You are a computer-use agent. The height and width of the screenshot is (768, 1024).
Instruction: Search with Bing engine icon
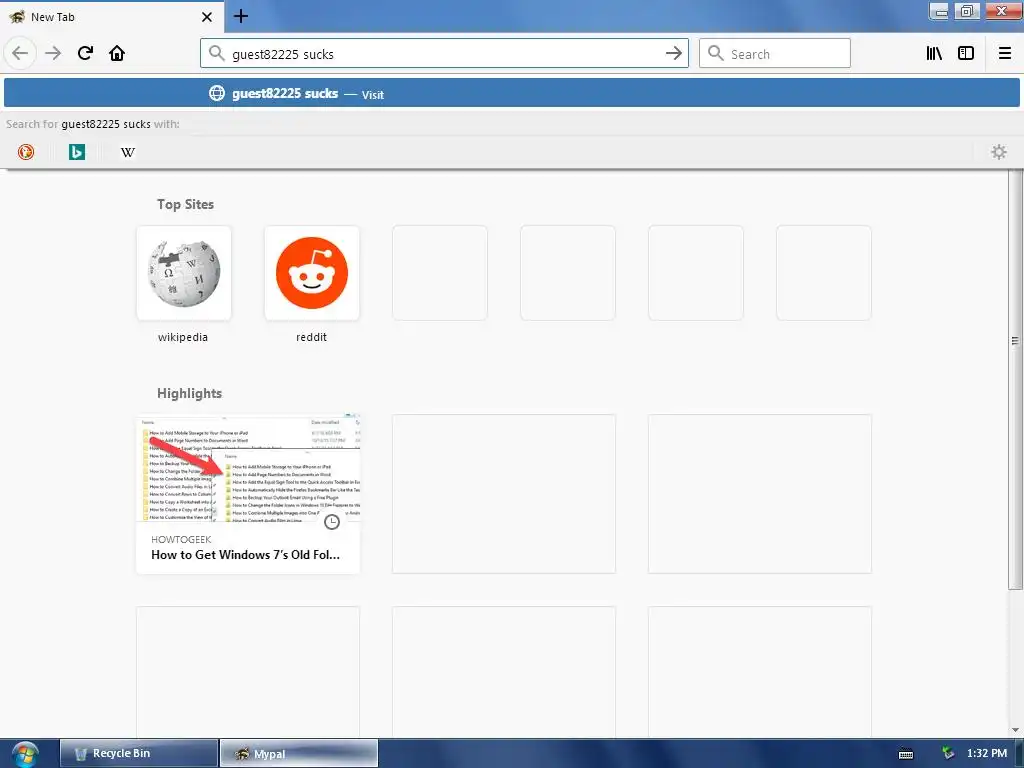[x=77, y=152]
